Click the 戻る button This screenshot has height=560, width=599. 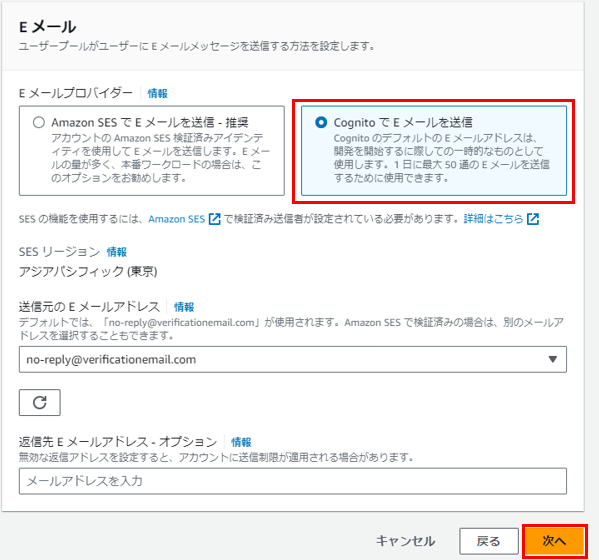click(489, 541)
